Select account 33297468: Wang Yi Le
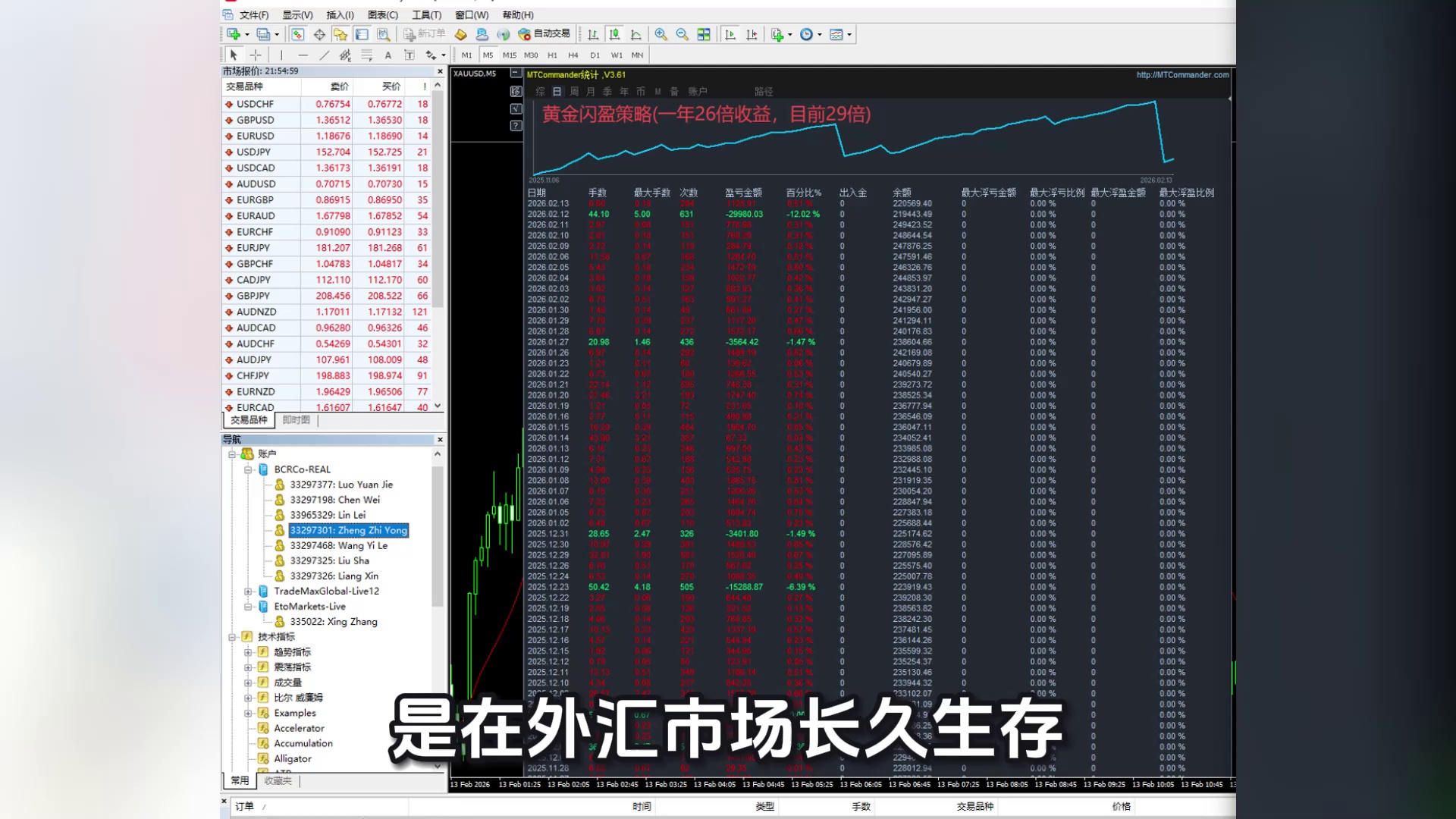Viewport: 1456px width, 819px height. click(x=338, y=546)
